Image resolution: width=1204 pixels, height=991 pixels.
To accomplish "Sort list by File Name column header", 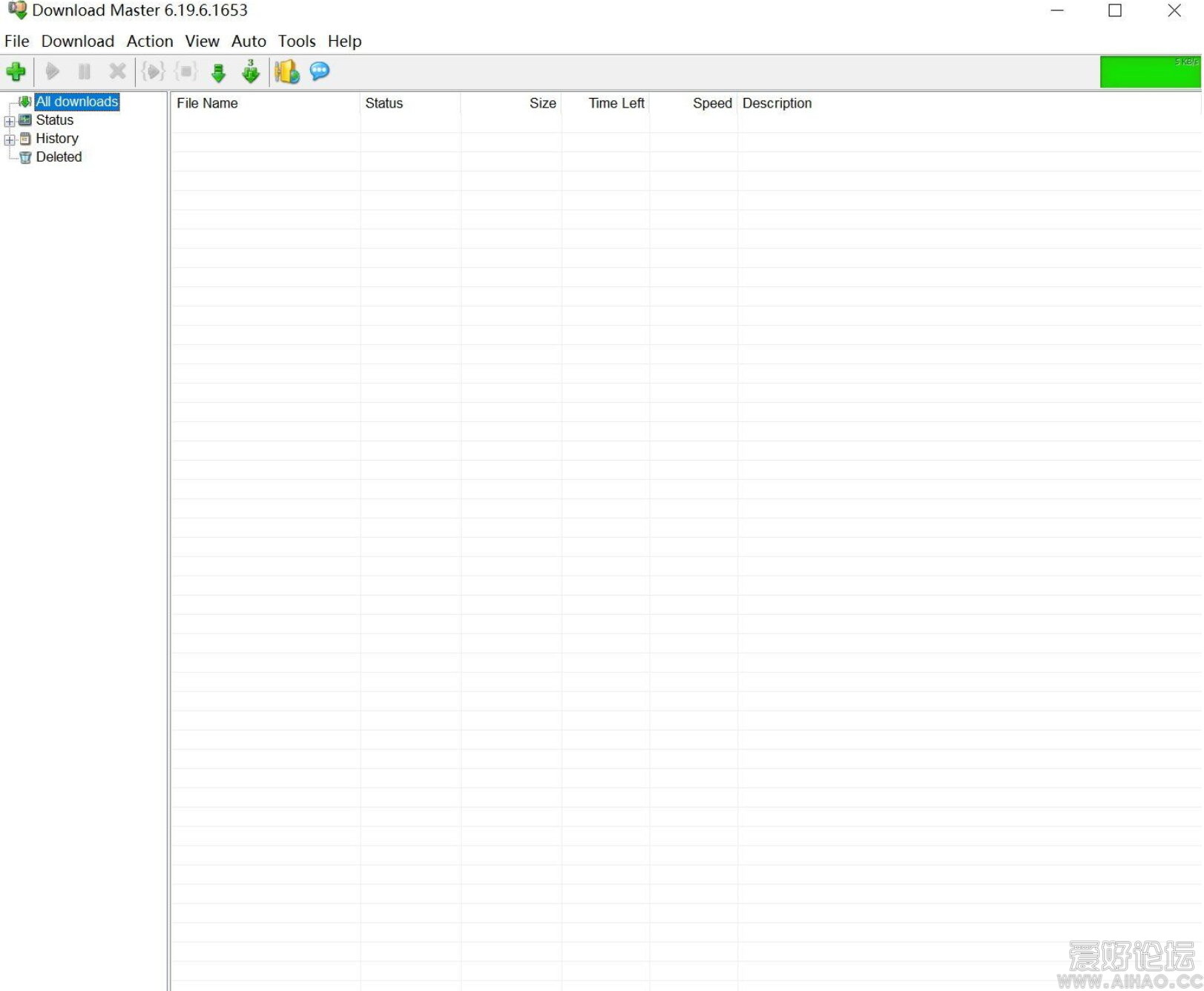I will (207, 104).
